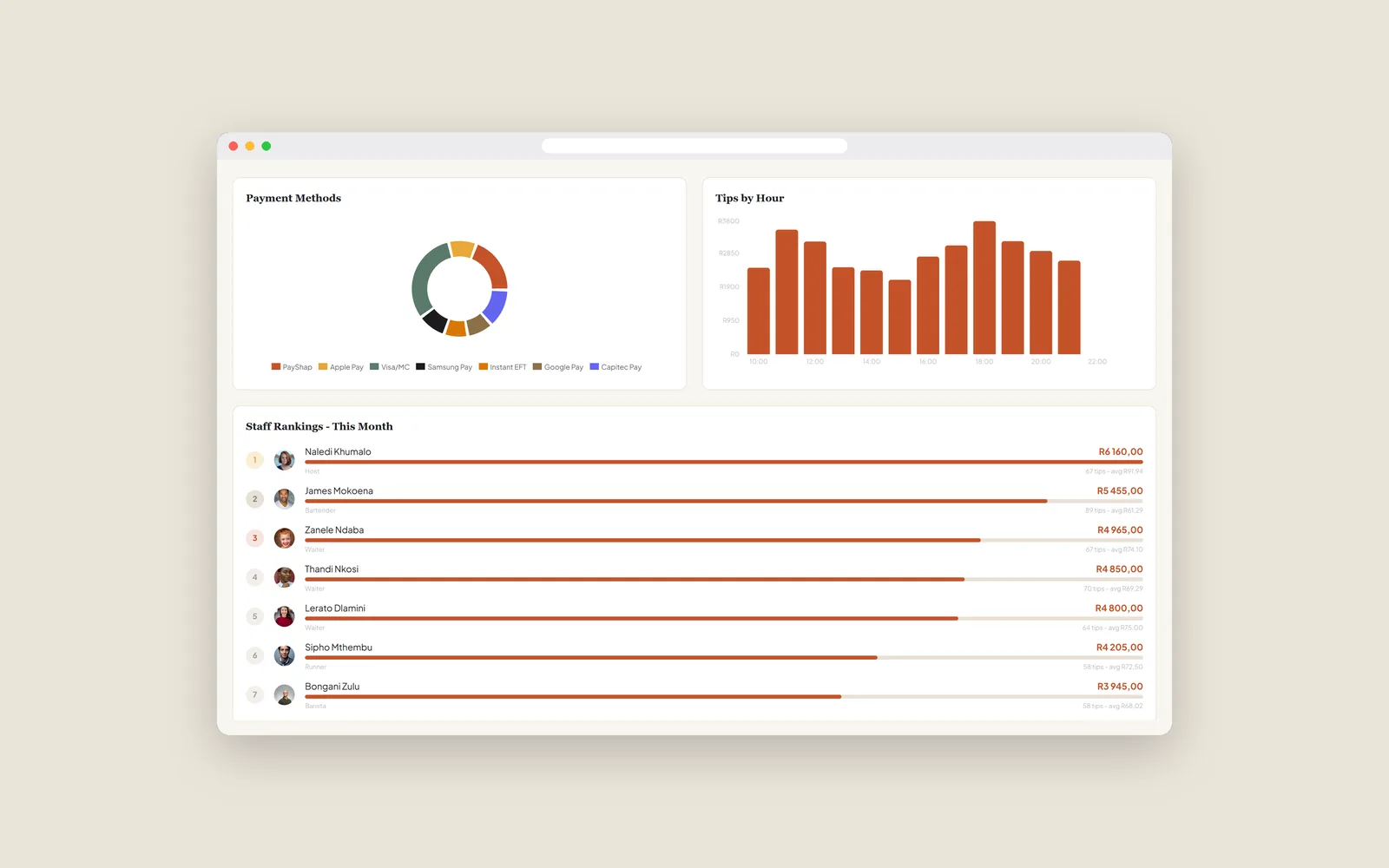Click the rank 6 badge
The width and height of the screenshot is (1389, 868).
pos(254,655)
